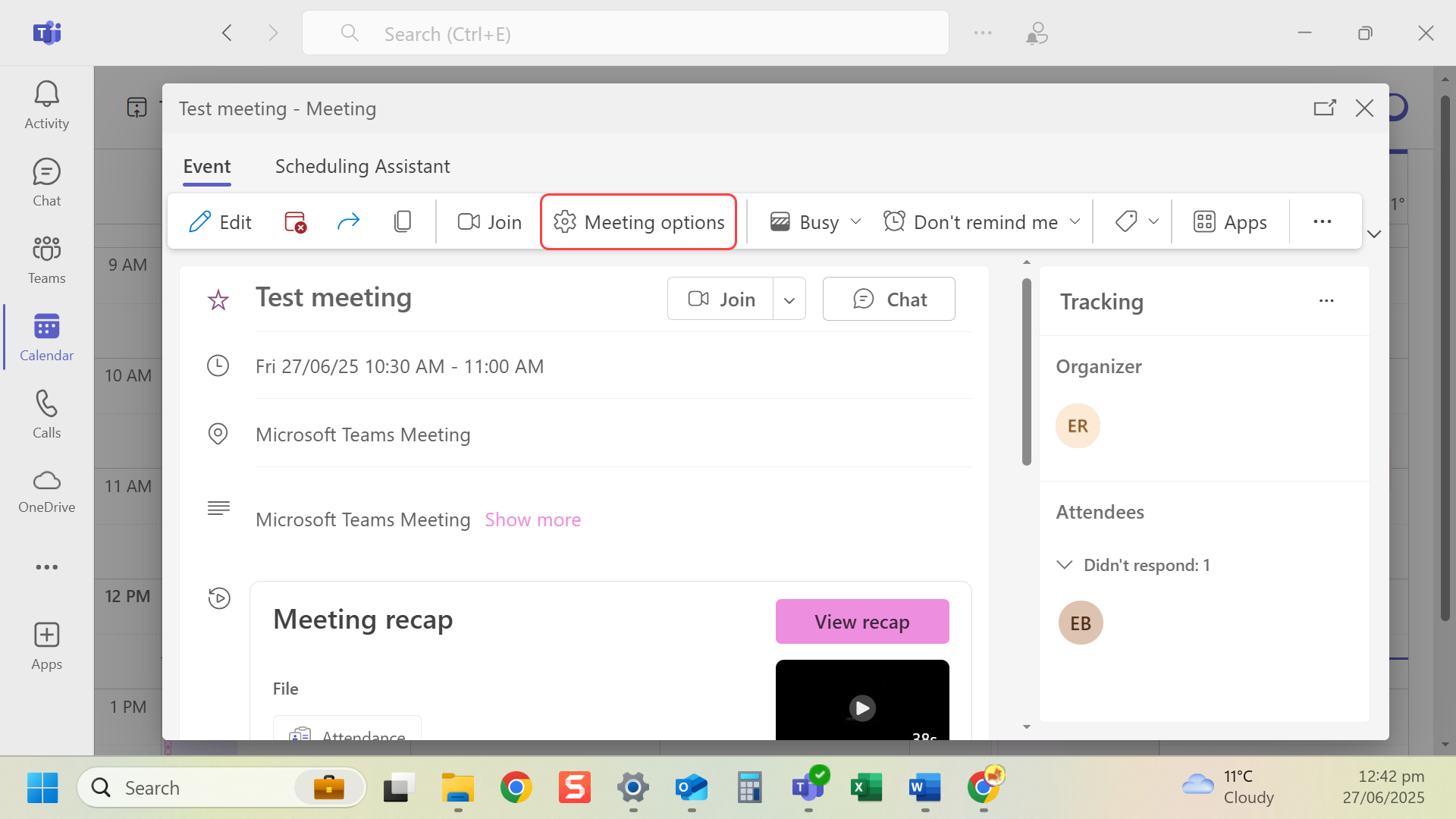Open the category tag dropdown

(1137, 221)
